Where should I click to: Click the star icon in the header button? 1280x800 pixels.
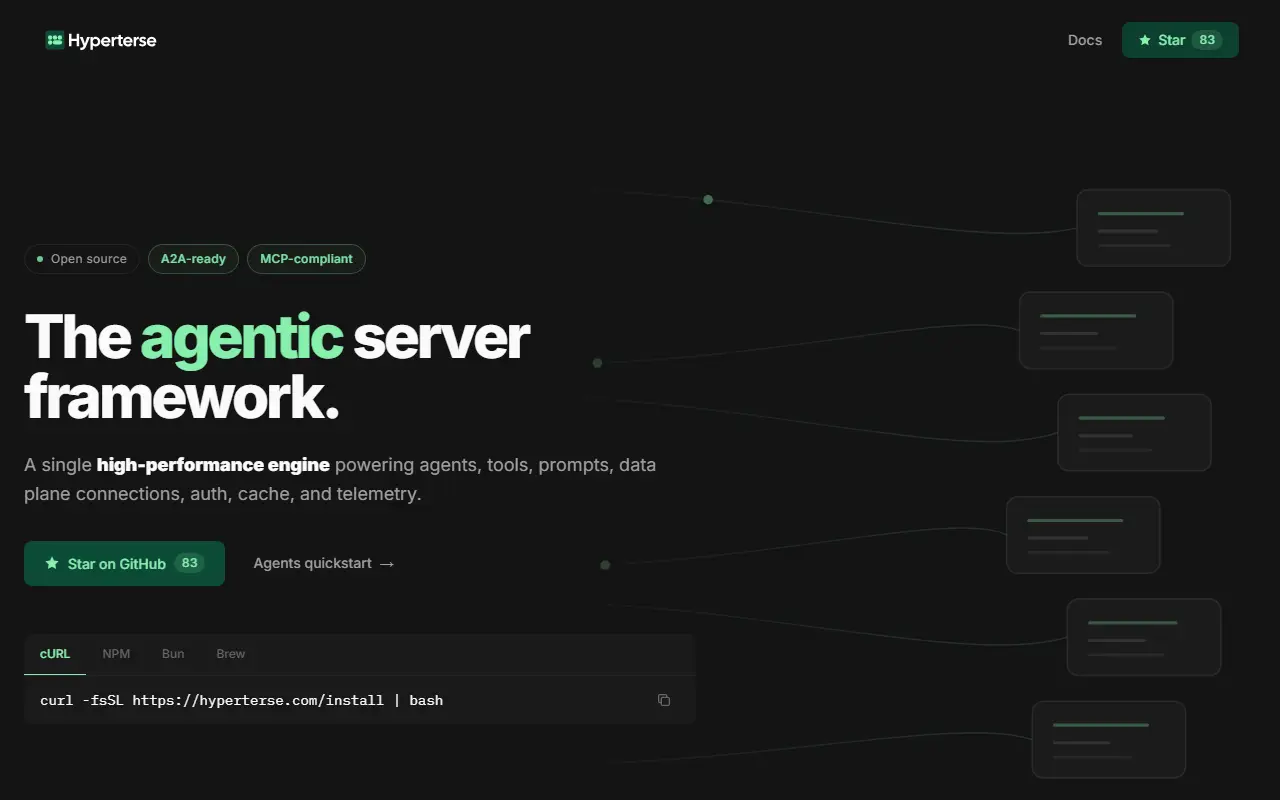pos(1145,40)
